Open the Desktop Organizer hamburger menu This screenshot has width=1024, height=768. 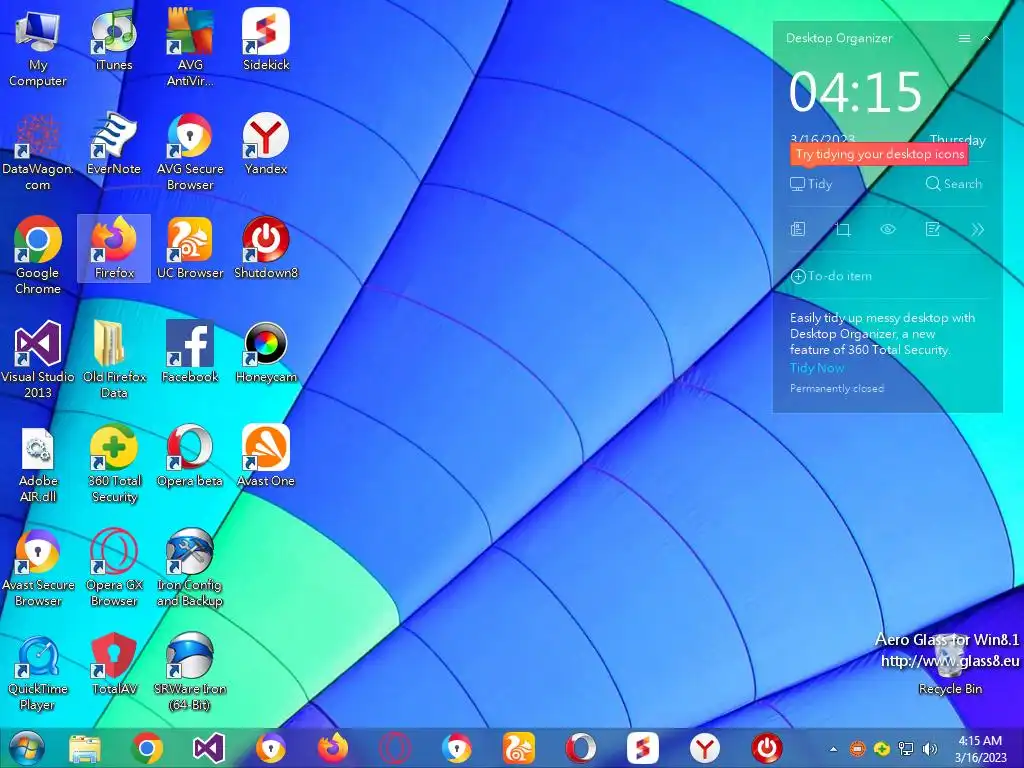point(964,39)
